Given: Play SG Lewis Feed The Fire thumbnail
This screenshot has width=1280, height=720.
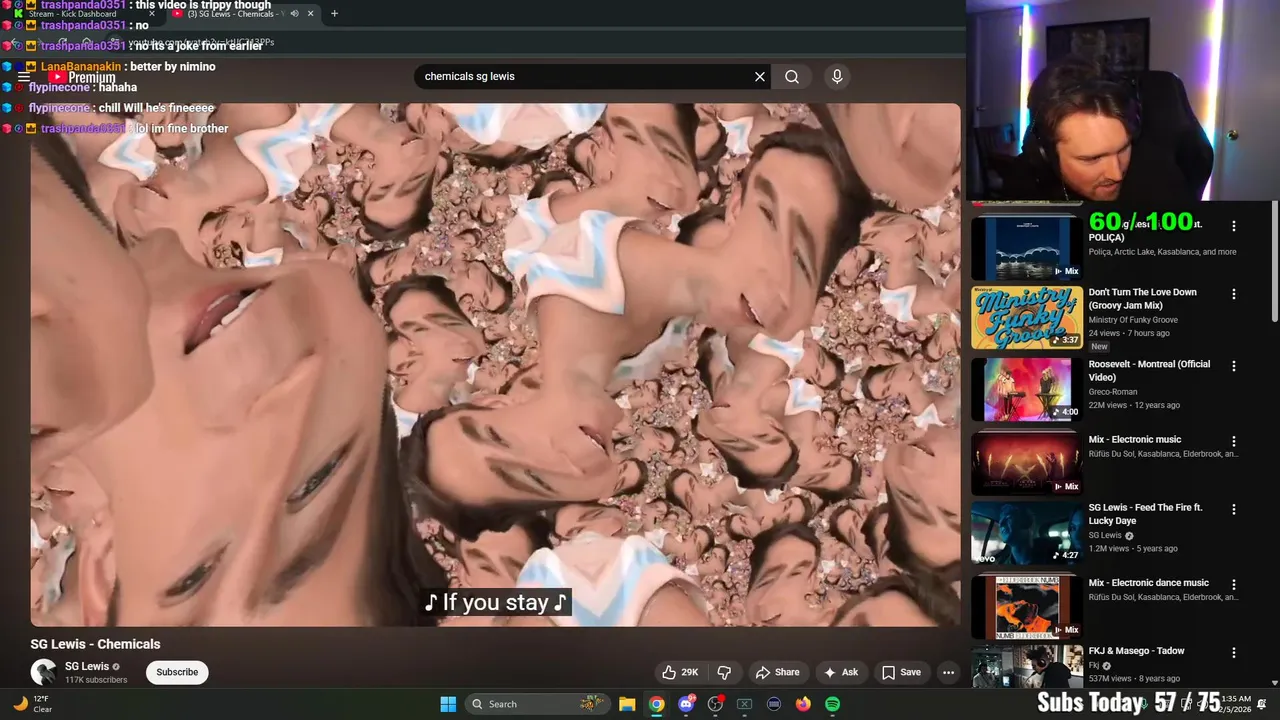Looking at the screenshot, I should coord(1027,533).
